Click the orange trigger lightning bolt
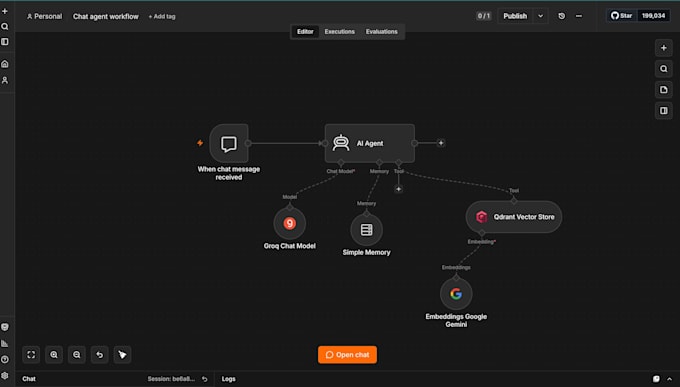This screenshot has height=387, width=680. pyautogui.click(x=200, y=143)
